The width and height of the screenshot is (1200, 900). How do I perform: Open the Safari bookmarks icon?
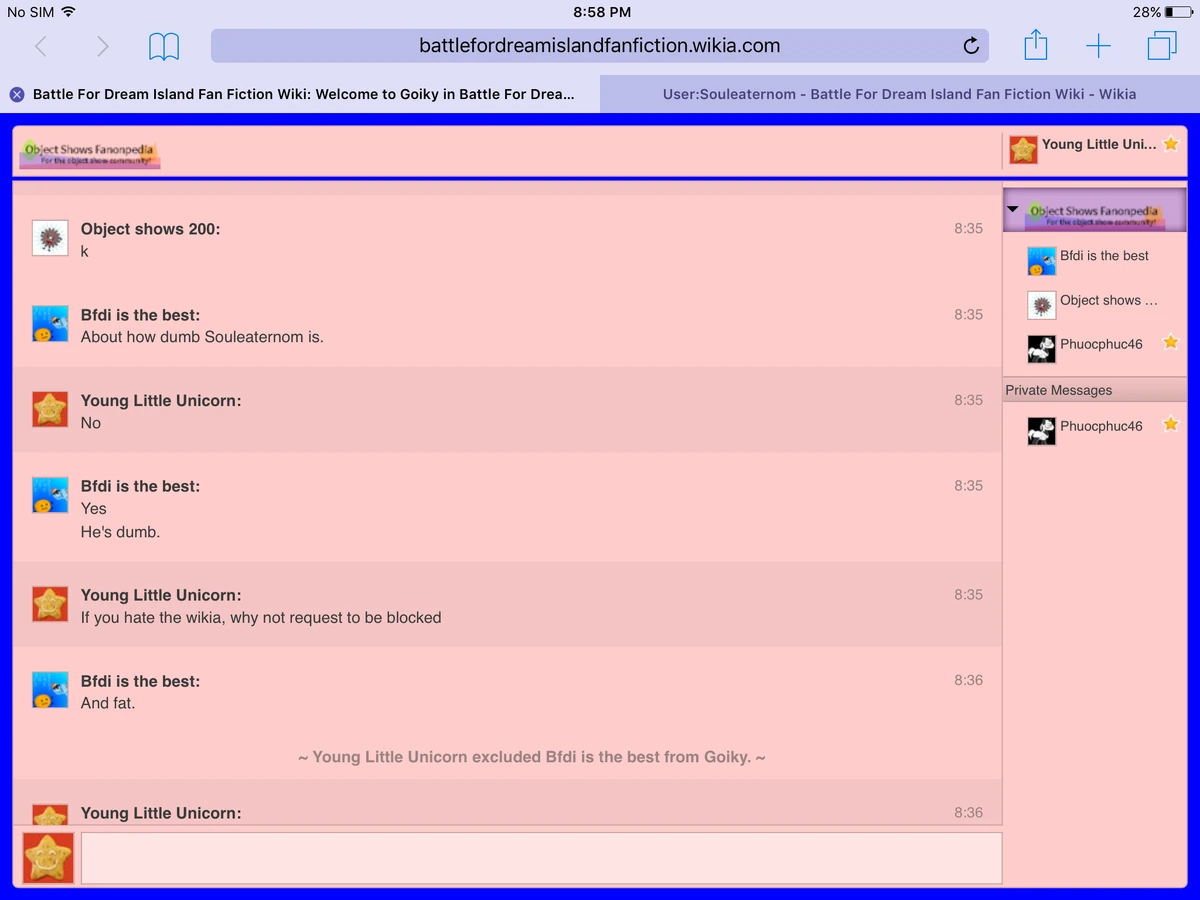pyautogui.click(x=163, y=45)
